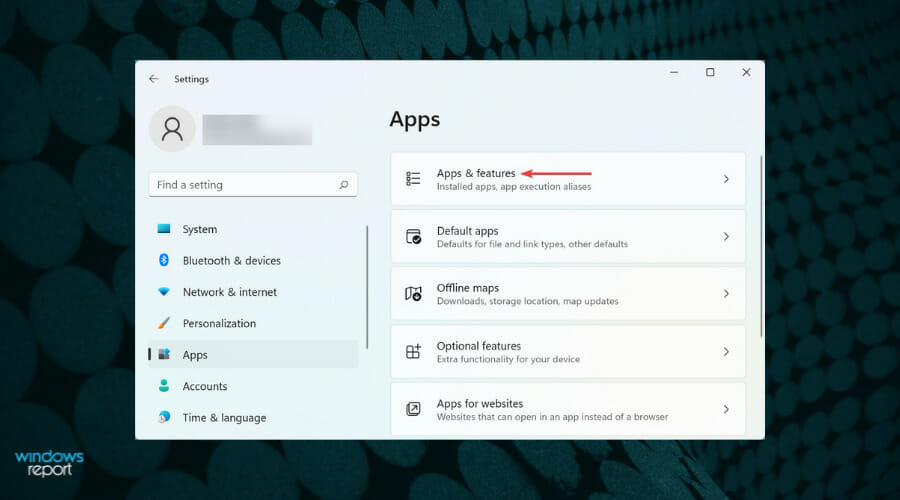Click the Optional features grid icon
Screen dimensions: 900x500
(413, 351)
